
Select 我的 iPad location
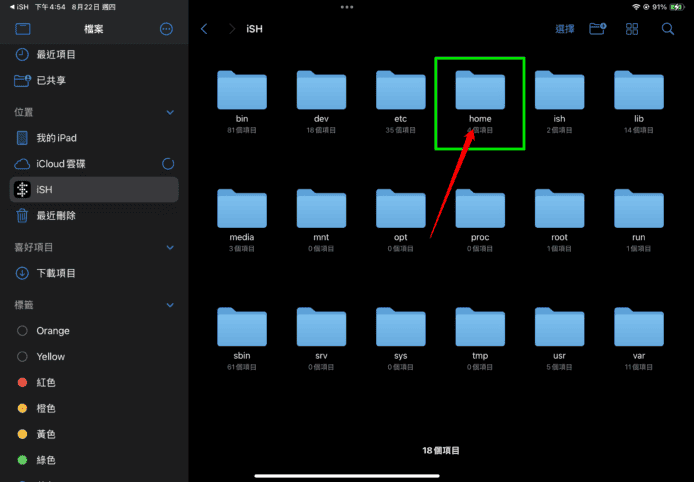click(x=56, y=137)
